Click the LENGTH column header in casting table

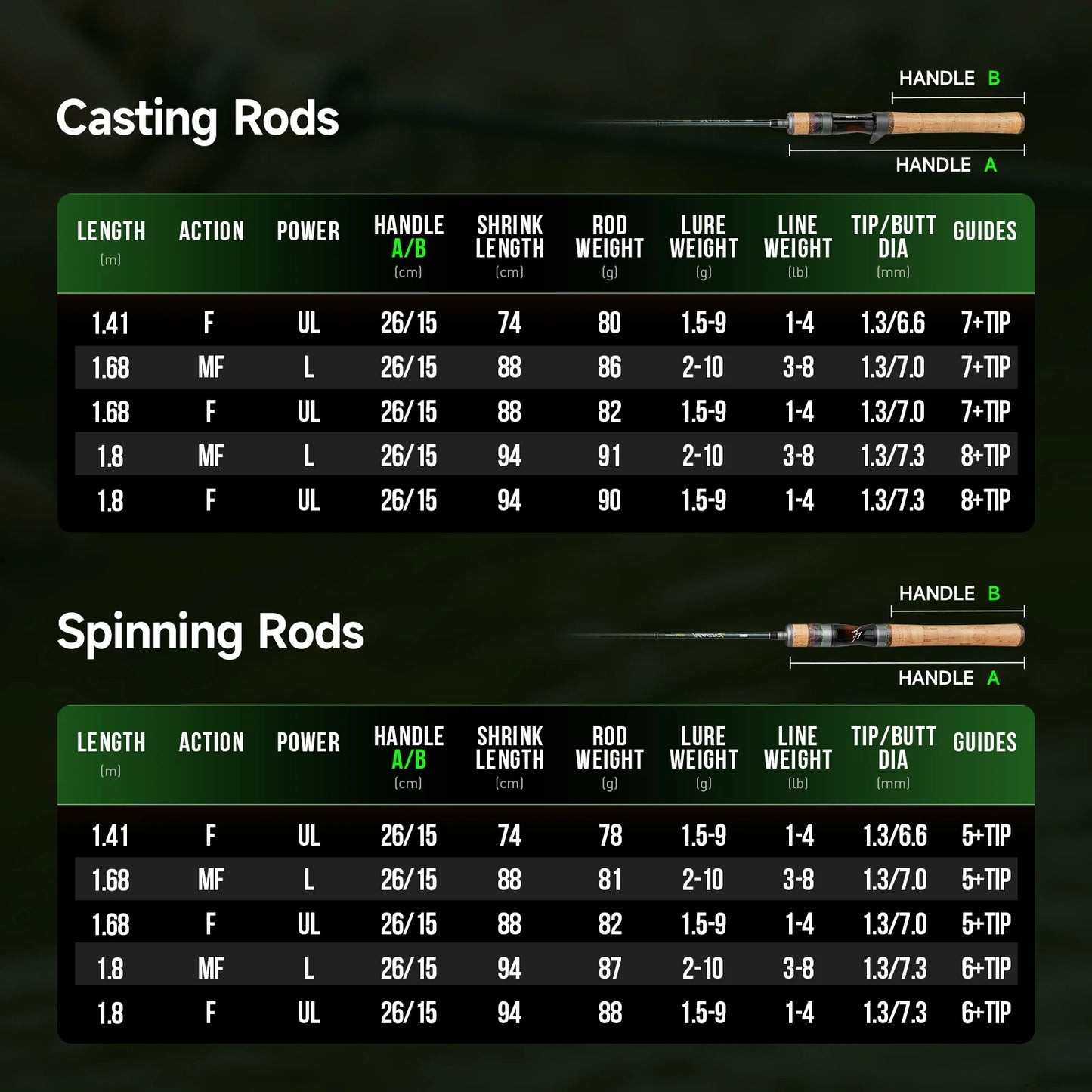click(x=111, y=231)
